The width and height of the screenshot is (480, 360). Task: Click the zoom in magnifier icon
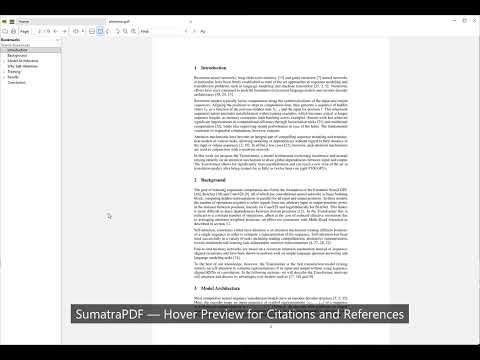[133, 31]
